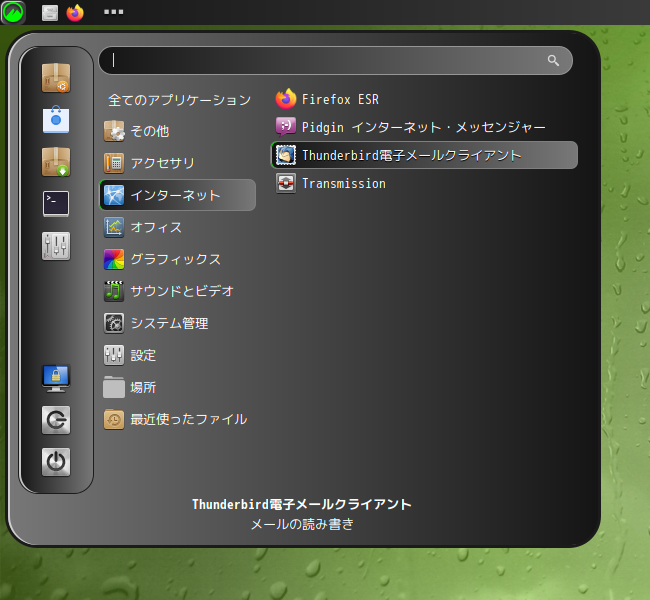This screenshot has width=650, height=600.
Task: Click the 場所 folder icon
Action: tap(114, 387)
